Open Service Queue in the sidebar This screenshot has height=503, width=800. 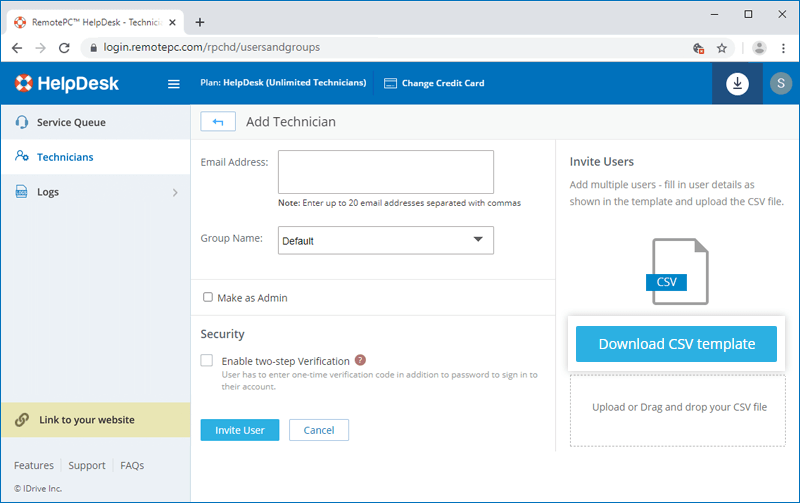[70, 122]
